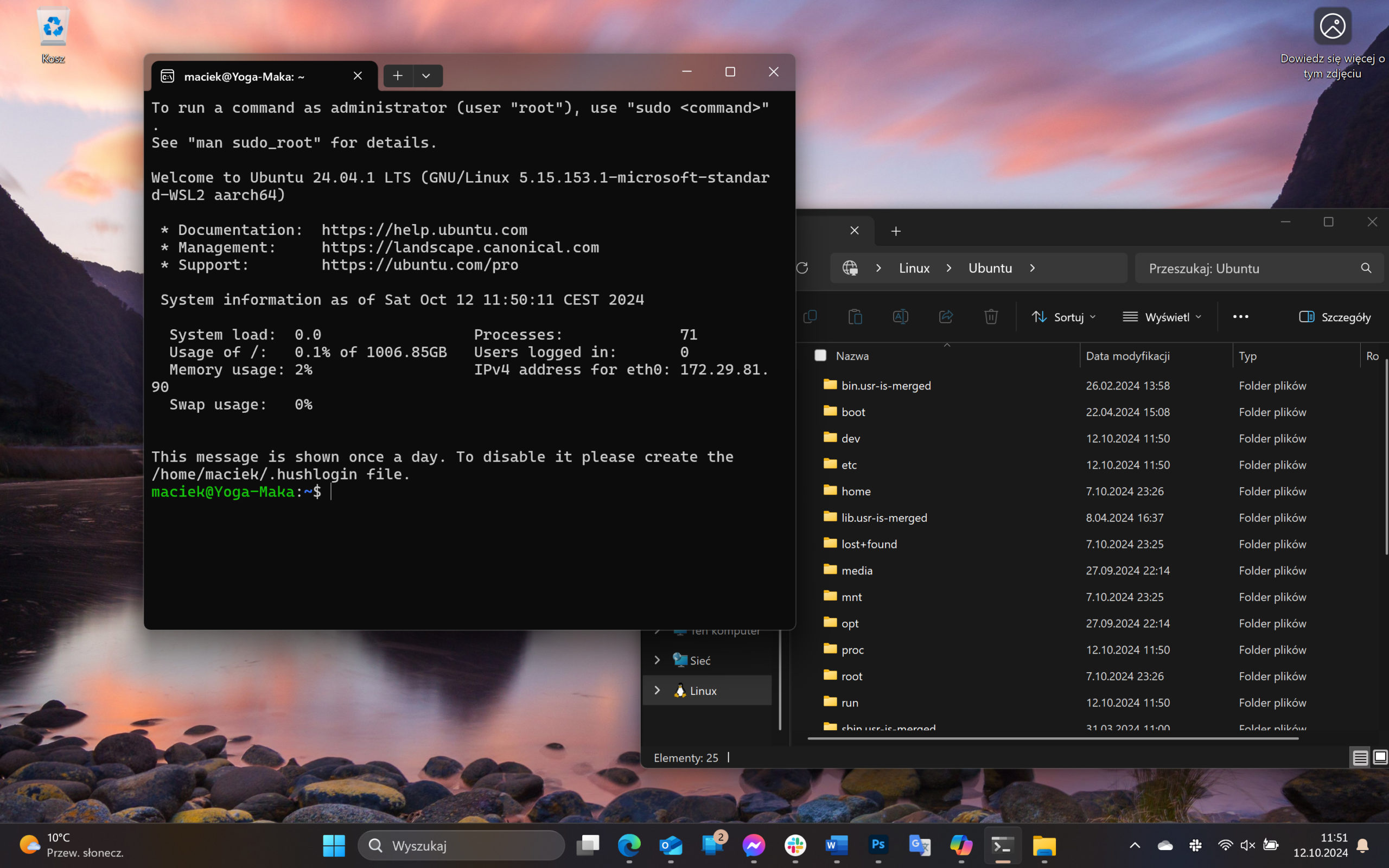
Task: Open new terminal tab with plus button
Action: pyautogui.click(x=398, y=75)
